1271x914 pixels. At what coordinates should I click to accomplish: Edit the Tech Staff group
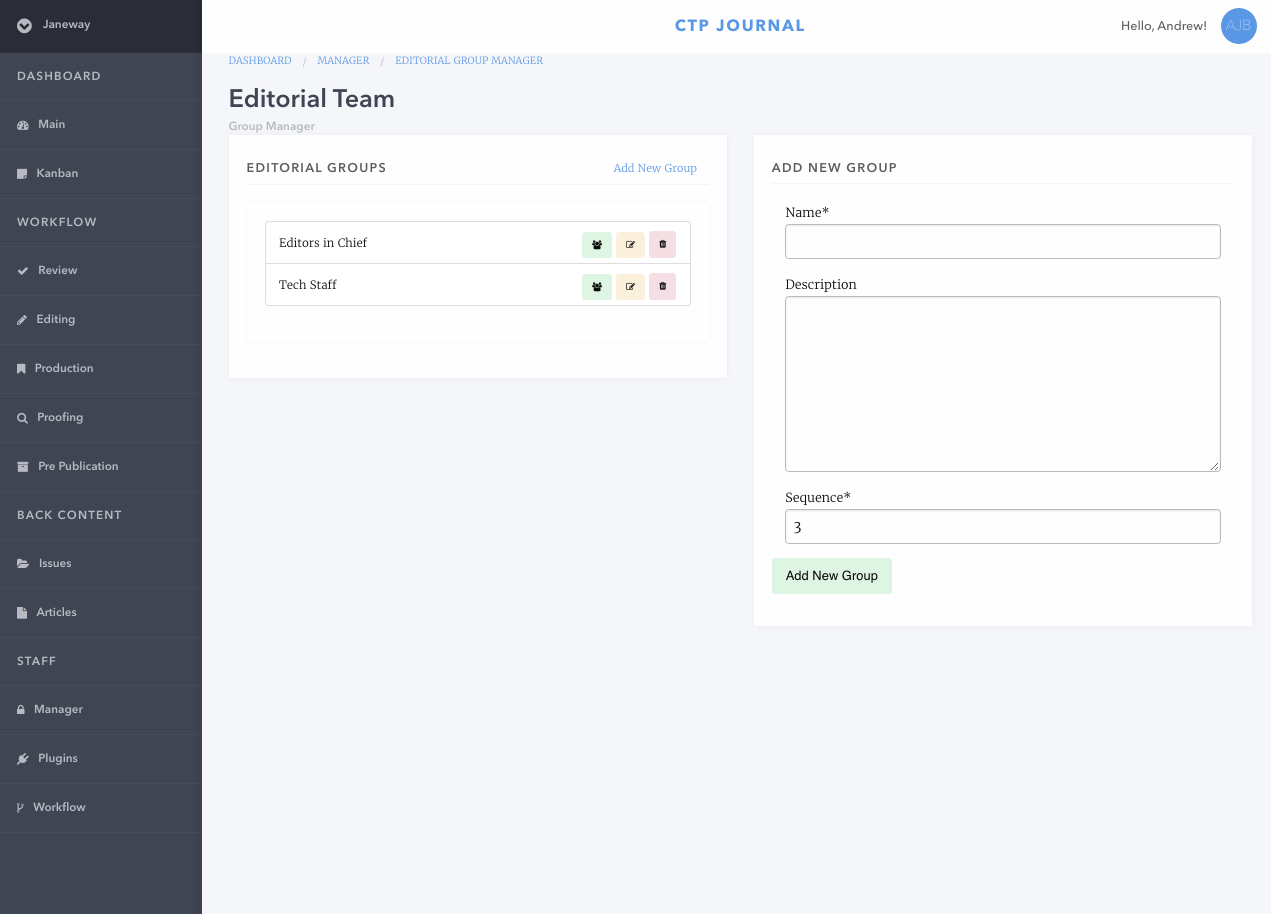(x=630, y=286)
